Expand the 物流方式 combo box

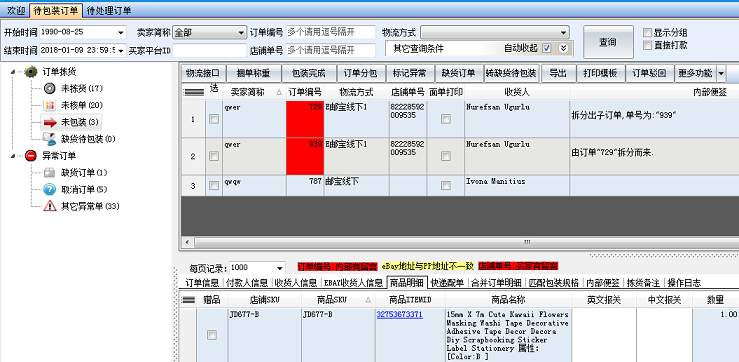click(x=495, y=33)
